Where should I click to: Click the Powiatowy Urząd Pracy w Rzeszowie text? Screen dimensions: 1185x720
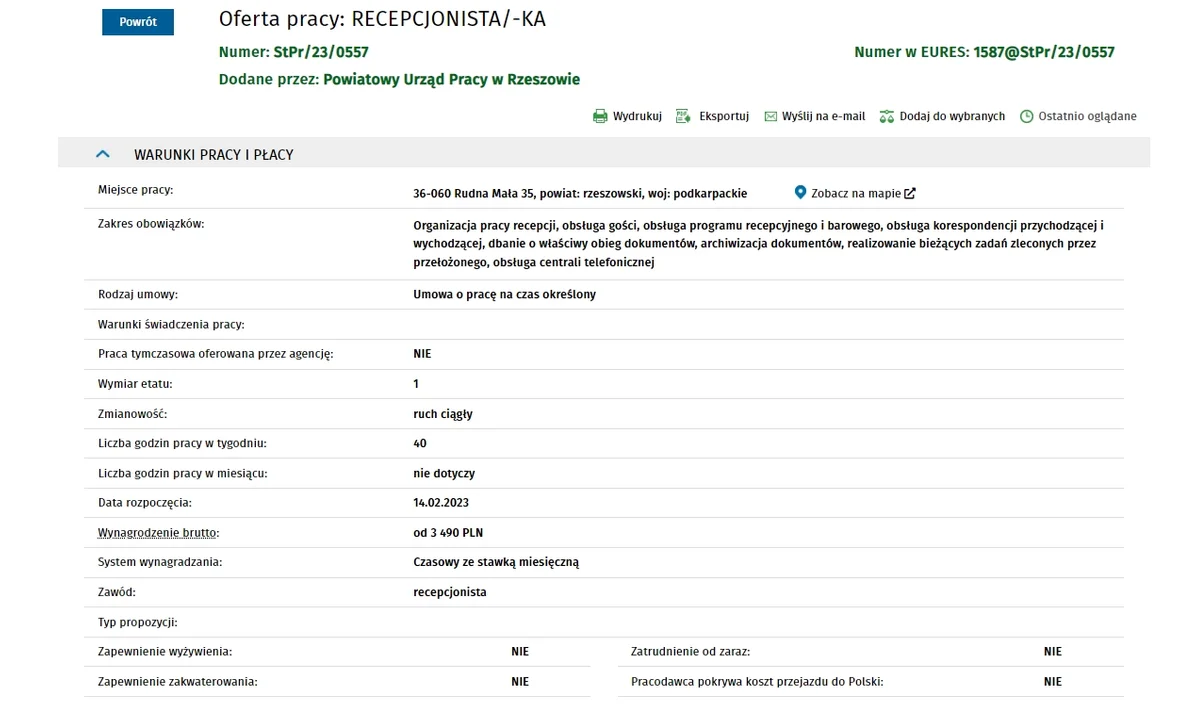pyautogui.click(x=452, y=79)
